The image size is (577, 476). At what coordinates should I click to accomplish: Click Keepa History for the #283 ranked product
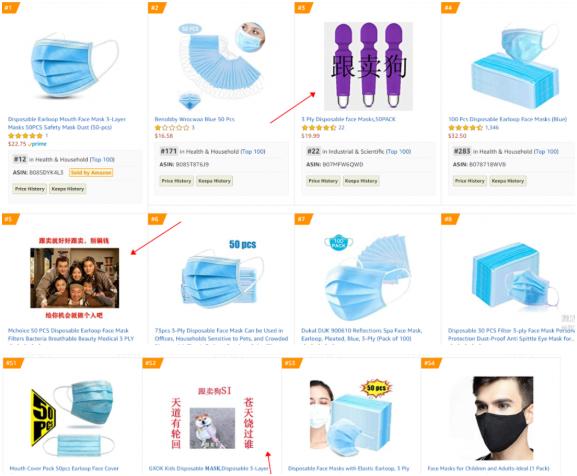pyautogui.click(x=507, y=181)
